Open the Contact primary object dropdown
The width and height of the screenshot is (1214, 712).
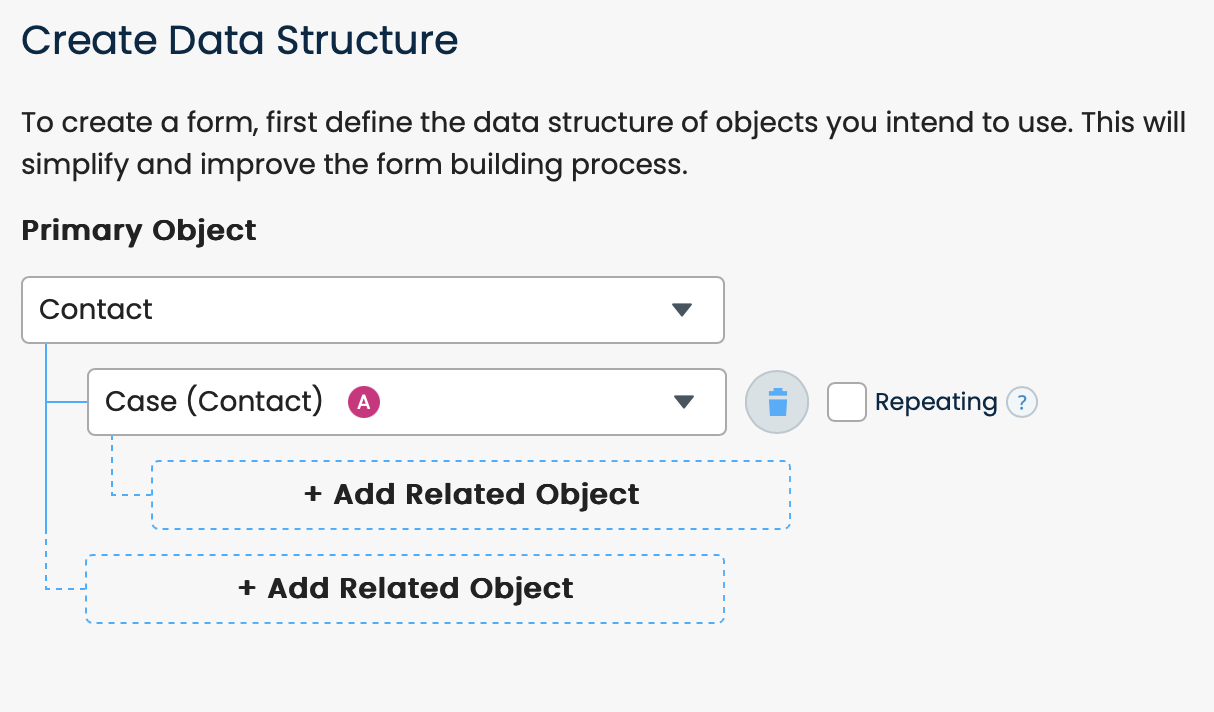tap(372, 310)
